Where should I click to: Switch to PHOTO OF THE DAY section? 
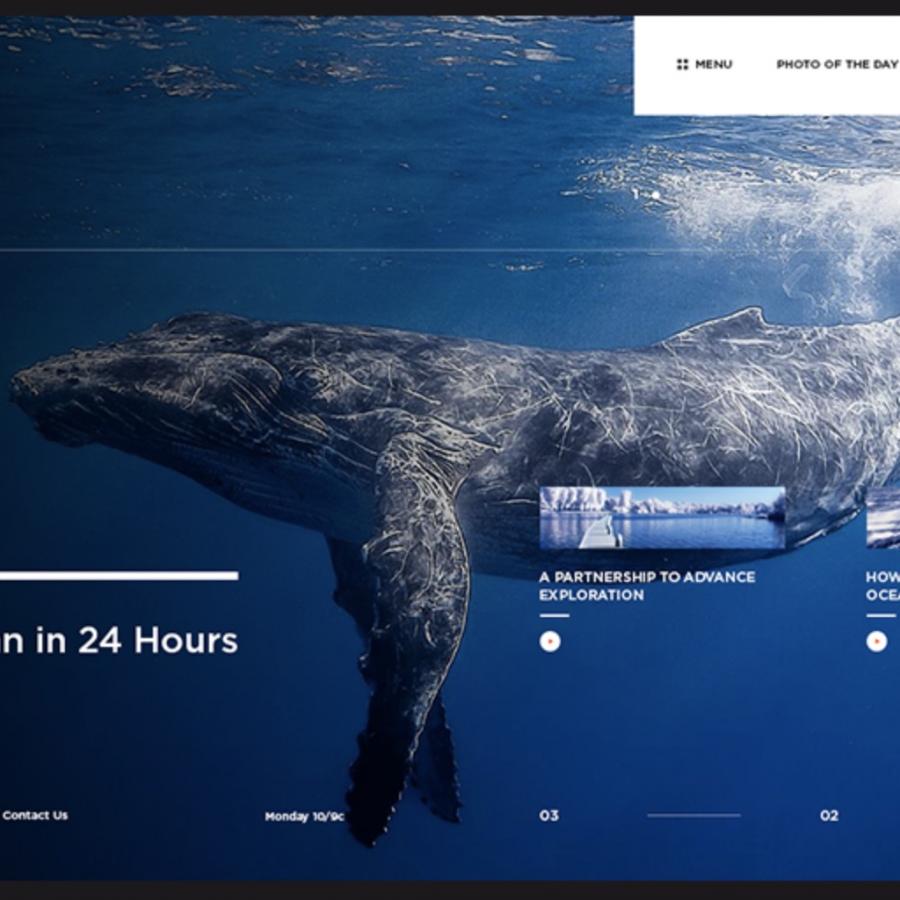tap(836, 64)
